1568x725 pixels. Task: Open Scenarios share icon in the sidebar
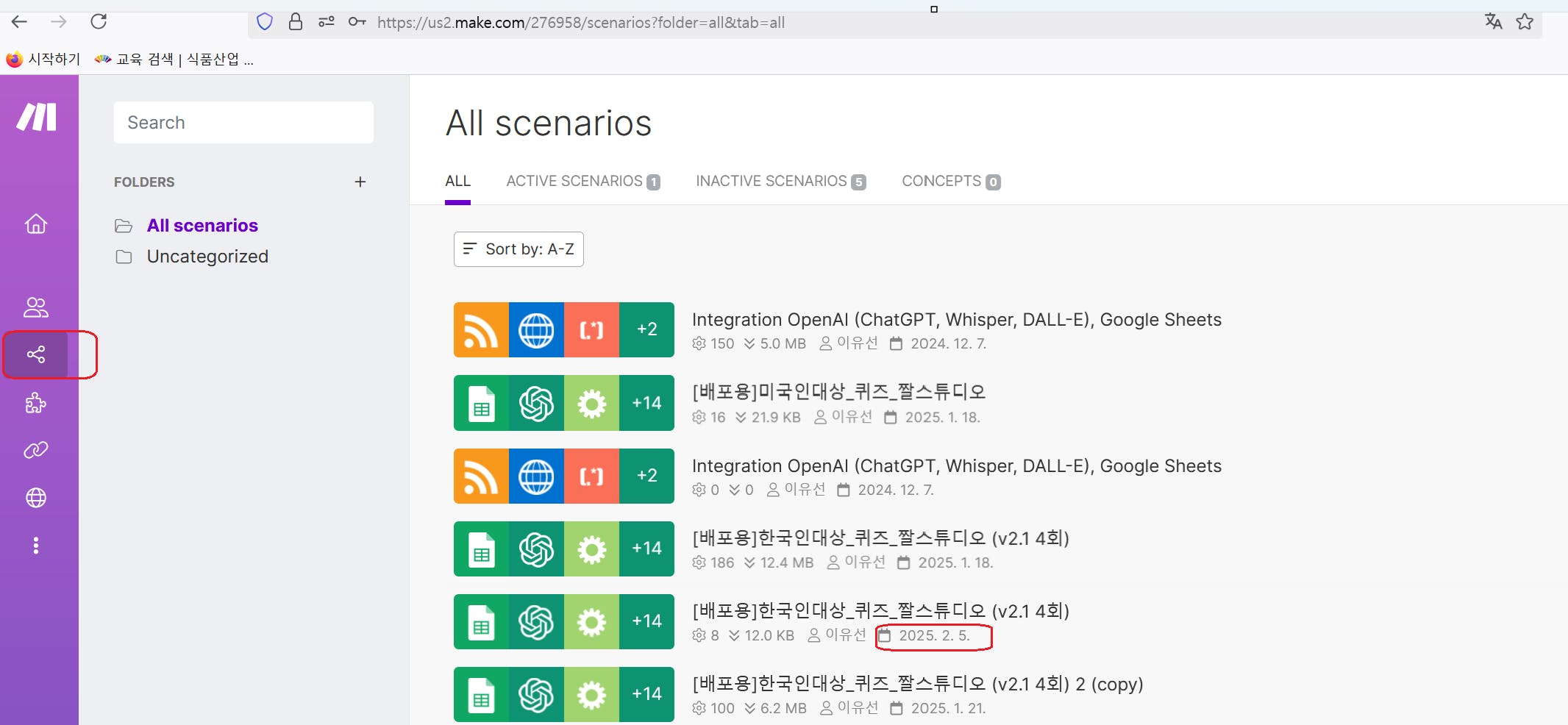click(36, 355)
